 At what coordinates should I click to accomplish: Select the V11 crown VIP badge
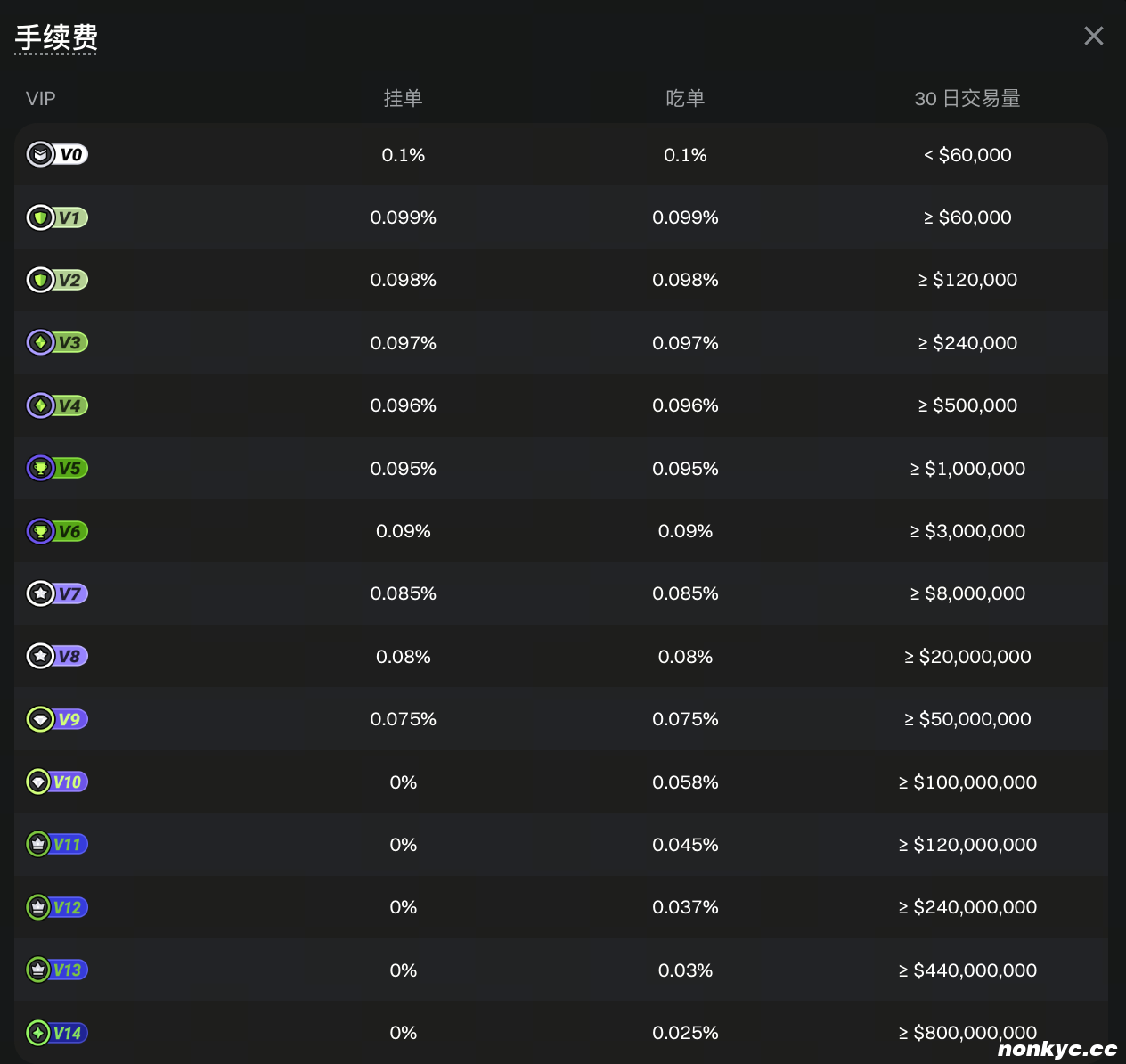click(57, 845)
